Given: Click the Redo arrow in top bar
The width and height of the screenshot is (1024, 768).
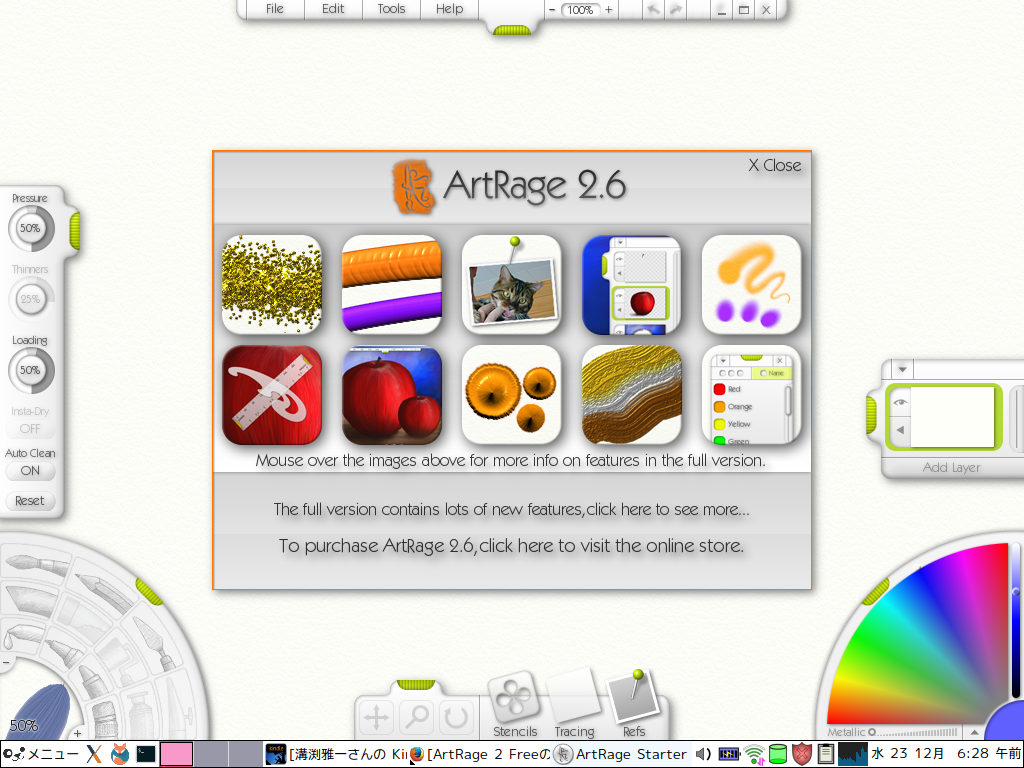Looking at the screenshot, I should 676,10.
